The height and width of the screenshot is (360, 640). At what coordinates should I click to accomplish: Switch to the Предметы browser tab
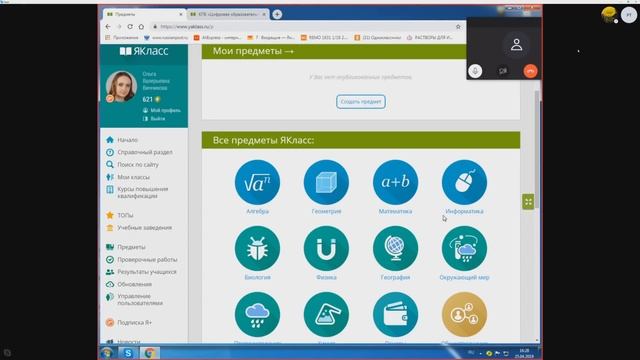[x=144, y=14]
